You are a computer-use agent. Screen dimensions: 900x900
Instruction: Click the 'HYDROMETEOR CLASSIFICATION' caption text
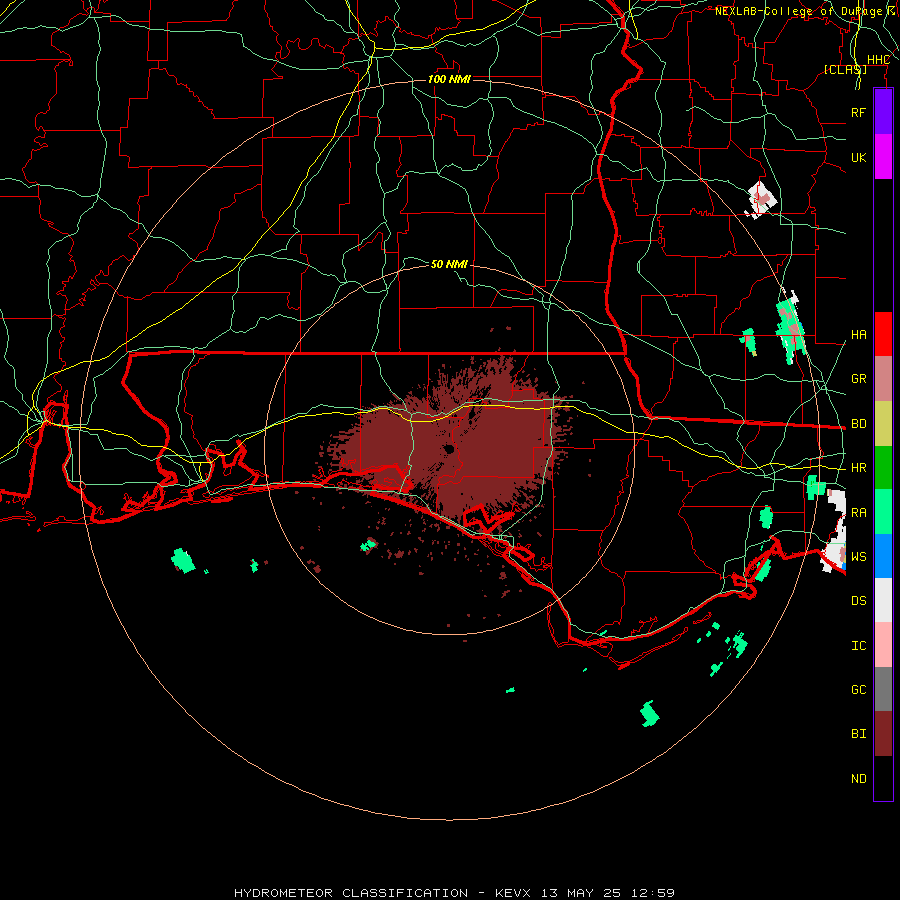coord(351,893)
